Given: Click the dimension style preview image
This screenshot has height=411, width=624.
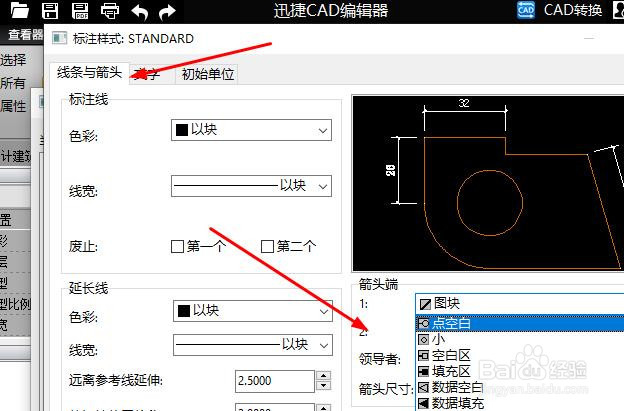Looking at the screenshot, I should [488, 183].
